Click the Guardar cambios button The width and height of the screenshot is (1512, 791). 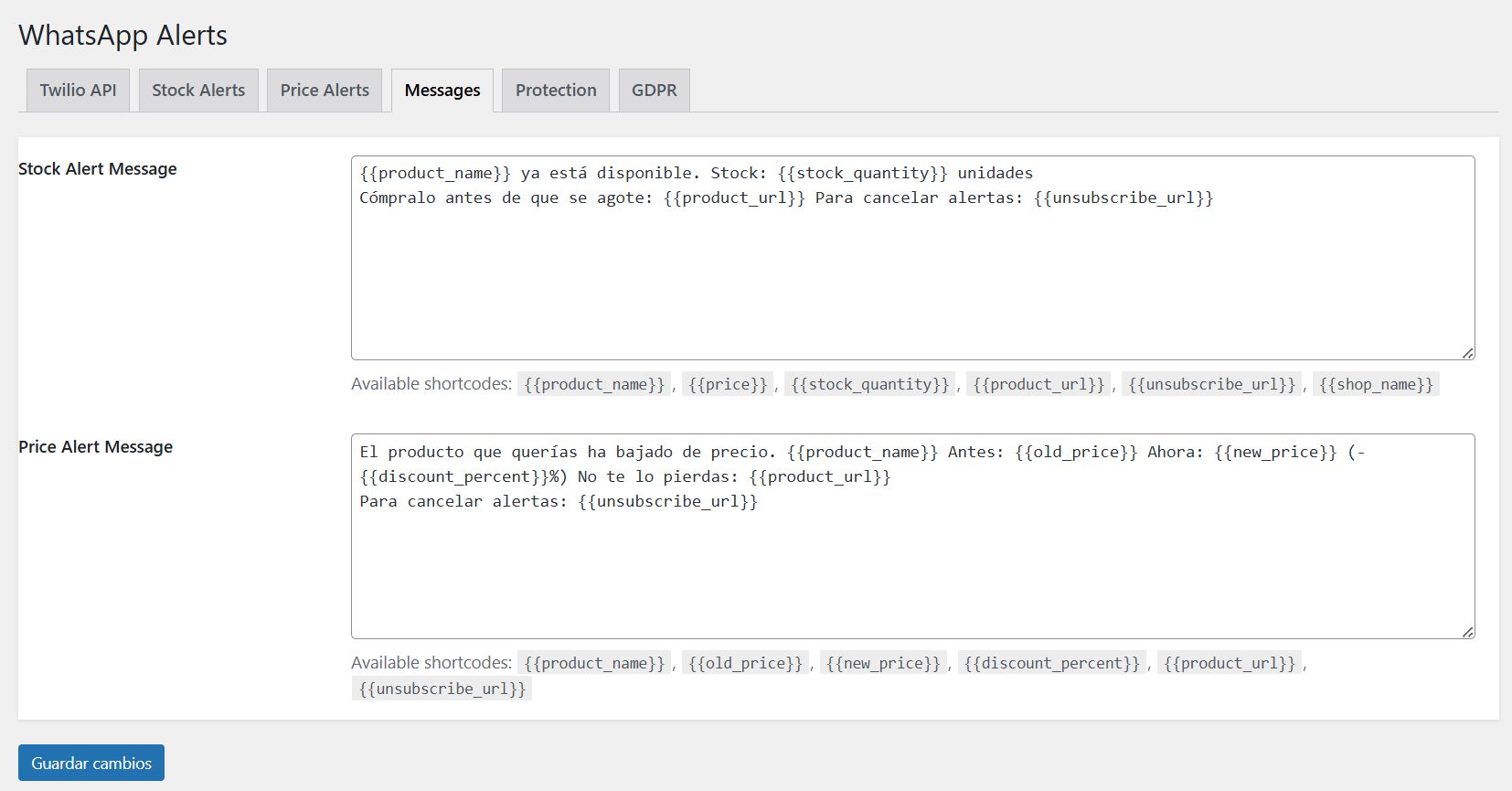91,763
